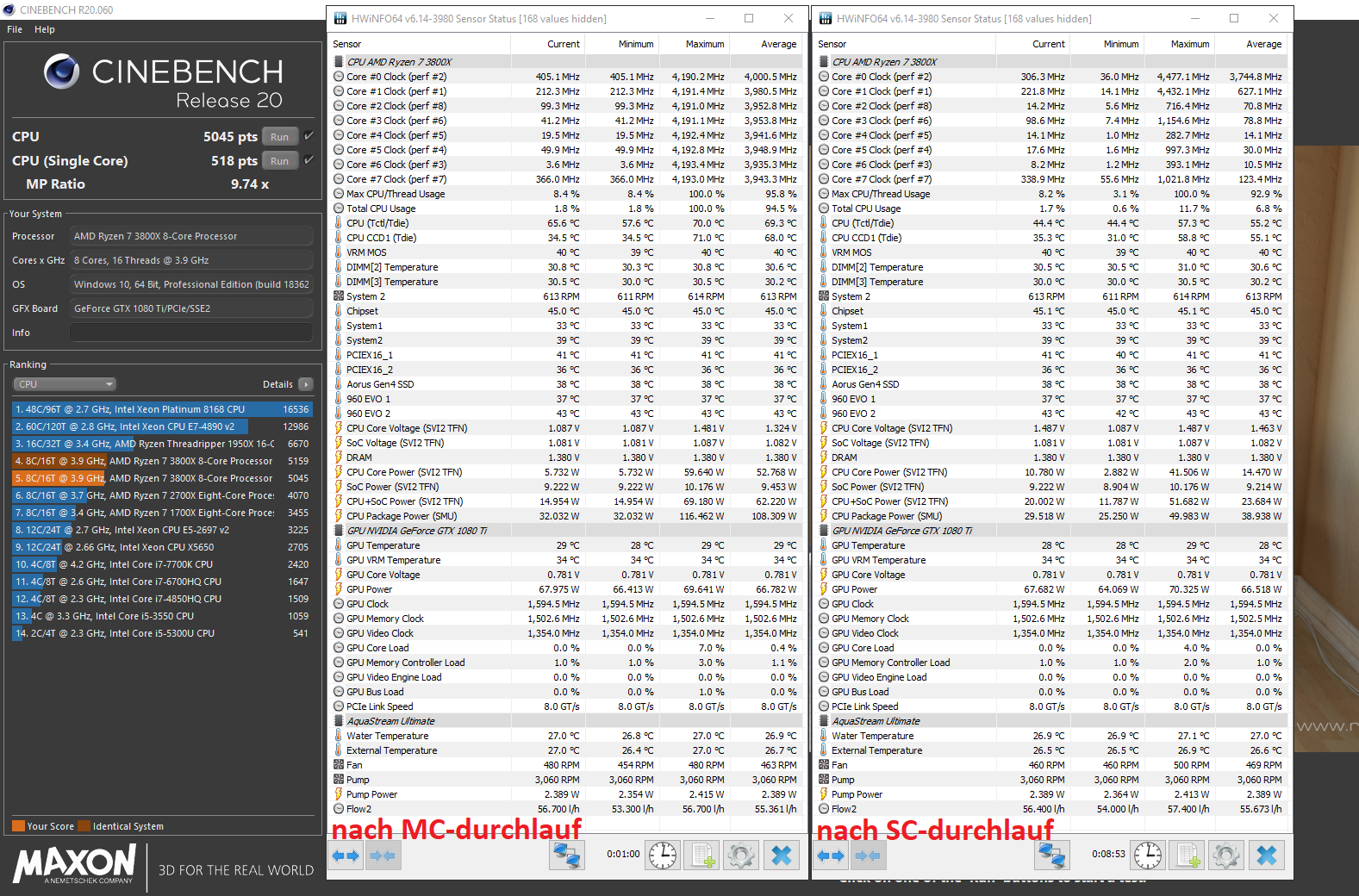Select the Flow2 row in left HWiNFO window

[x=565, y=809]
